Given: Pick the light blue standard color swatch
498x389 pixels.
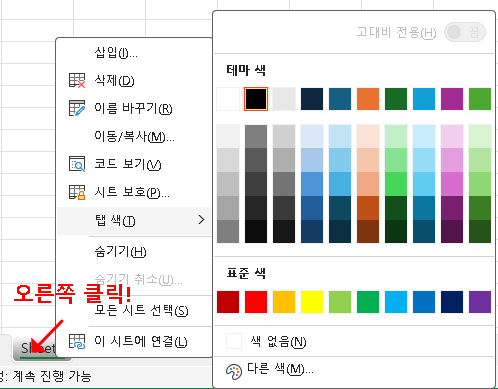Looking at the screenshot, I should [396, 302].
